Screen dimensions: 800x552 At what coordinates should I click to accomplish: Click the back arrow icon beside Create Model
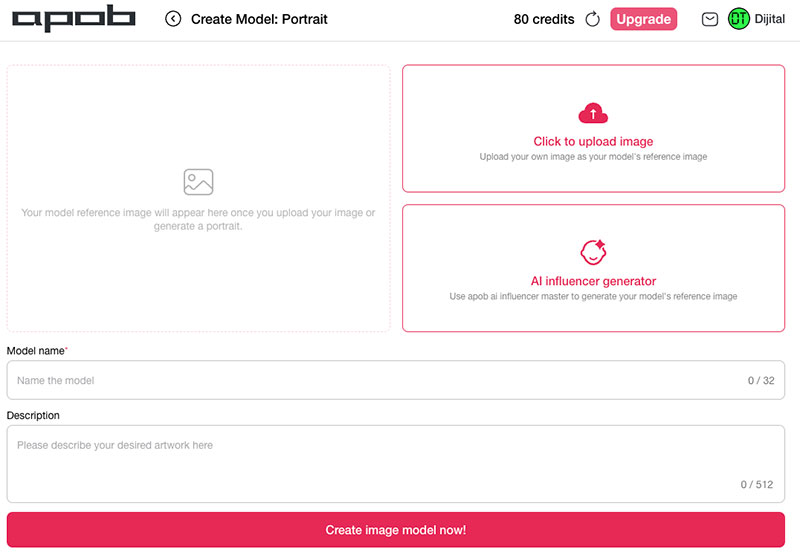click(173, 19)
